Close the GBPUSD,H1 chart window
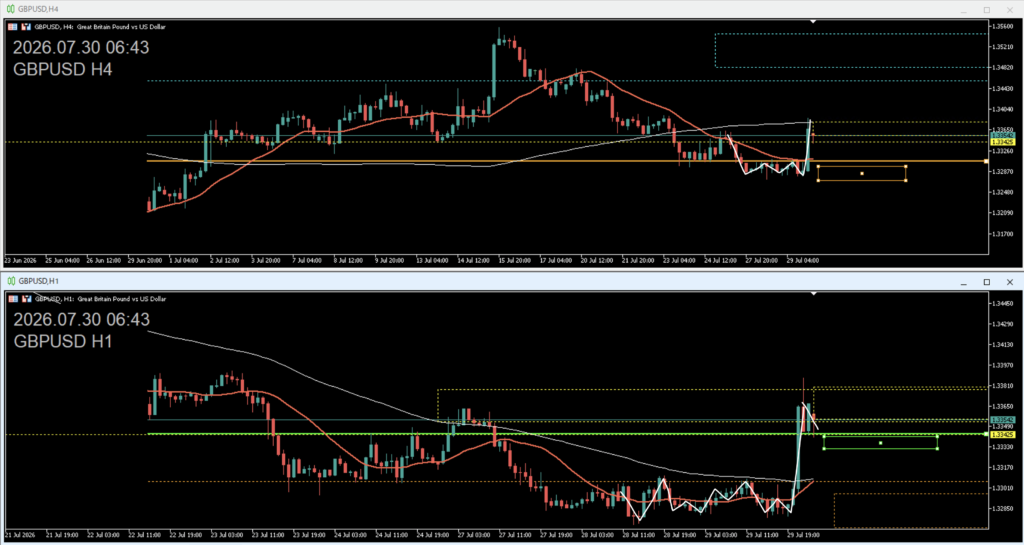This screenshot has width=1024, height=545. 1010,282
